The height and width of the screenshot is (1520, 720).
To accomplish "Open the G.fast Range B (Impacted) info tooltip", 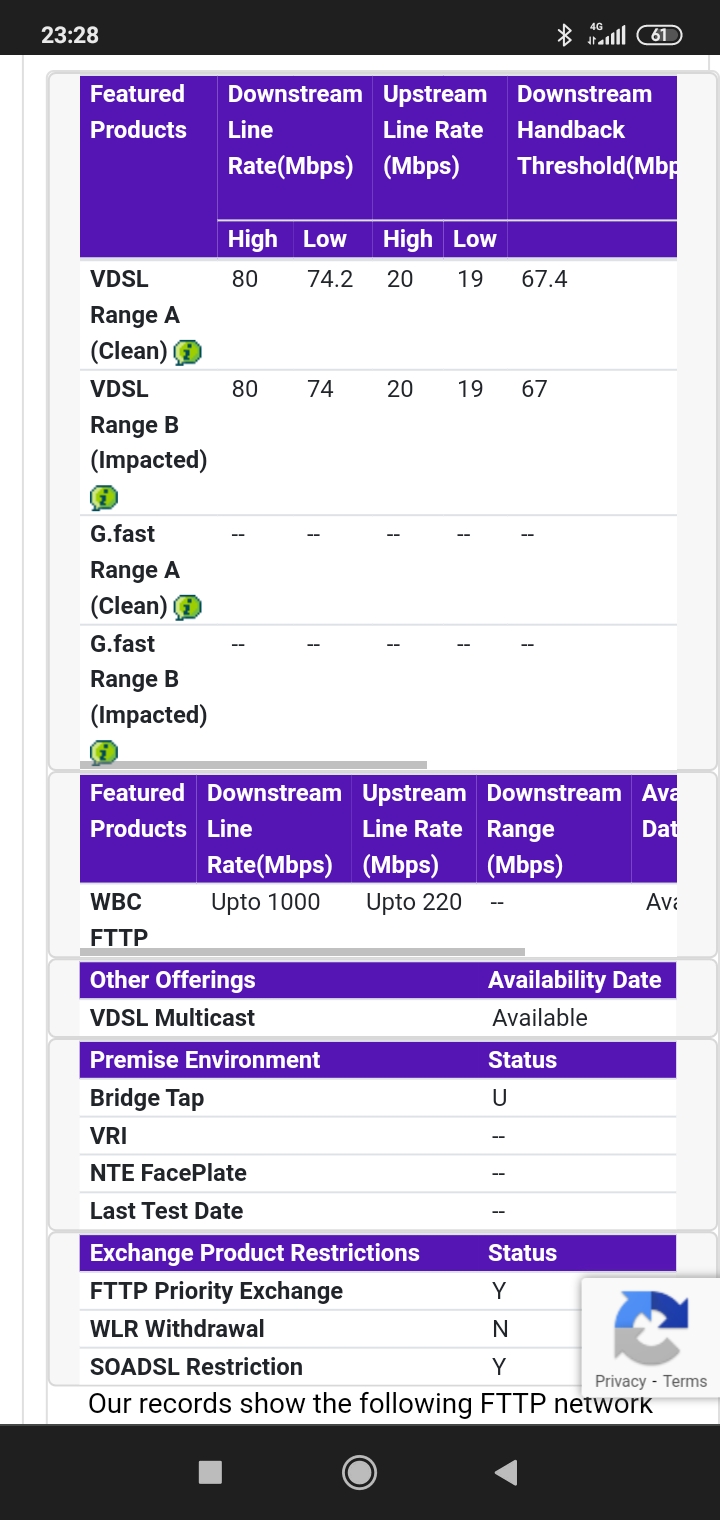I will (104, 752).
